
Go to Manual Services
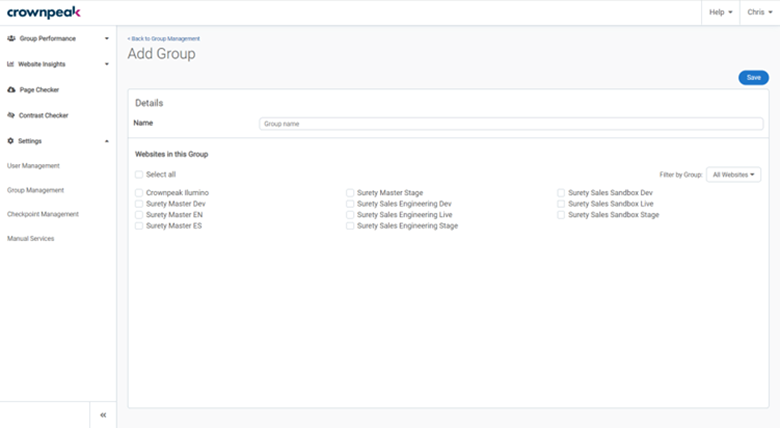pyautogui.click(x=30, y=238)
